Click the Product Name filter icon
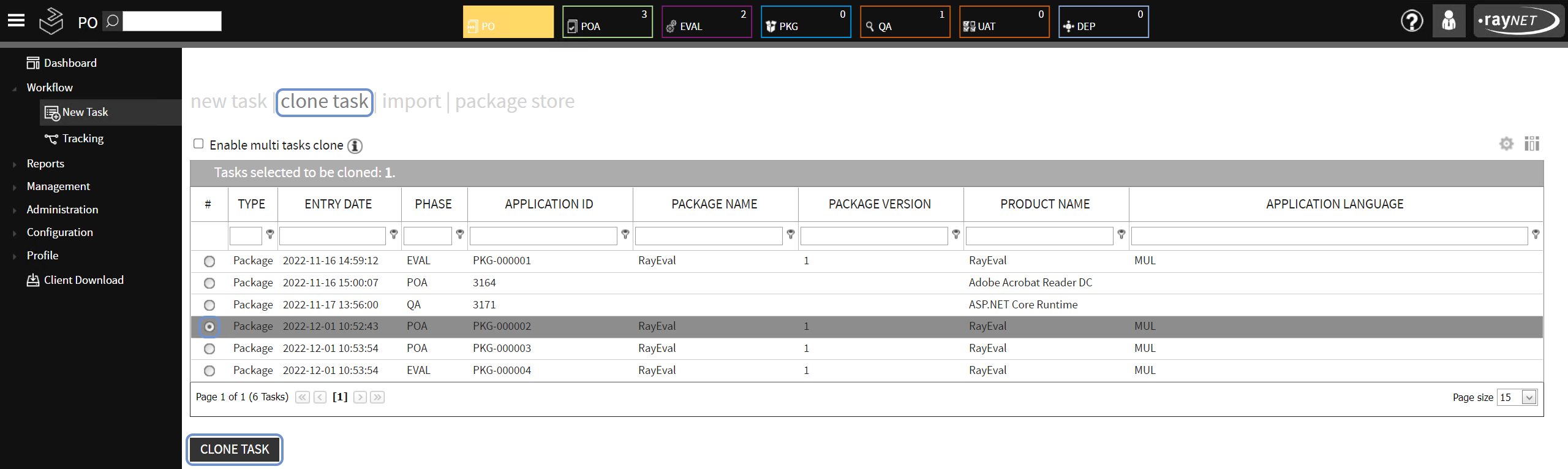The height and width of the screenshot is (469, 1568). (1121, 235)
